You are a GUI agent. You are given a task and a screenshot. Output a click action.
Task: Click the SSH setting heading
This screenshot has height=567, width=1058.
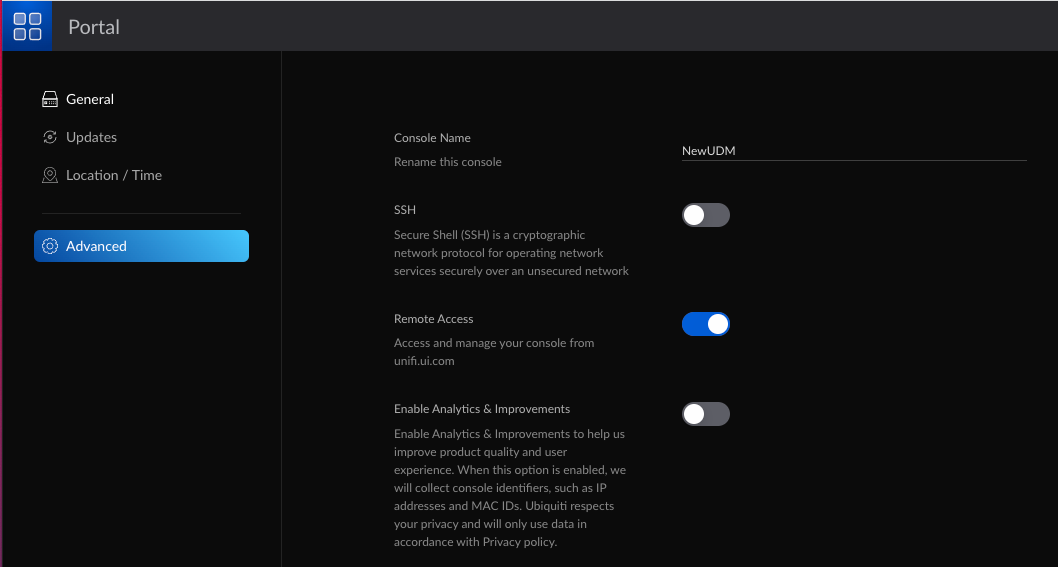(405, 210)
